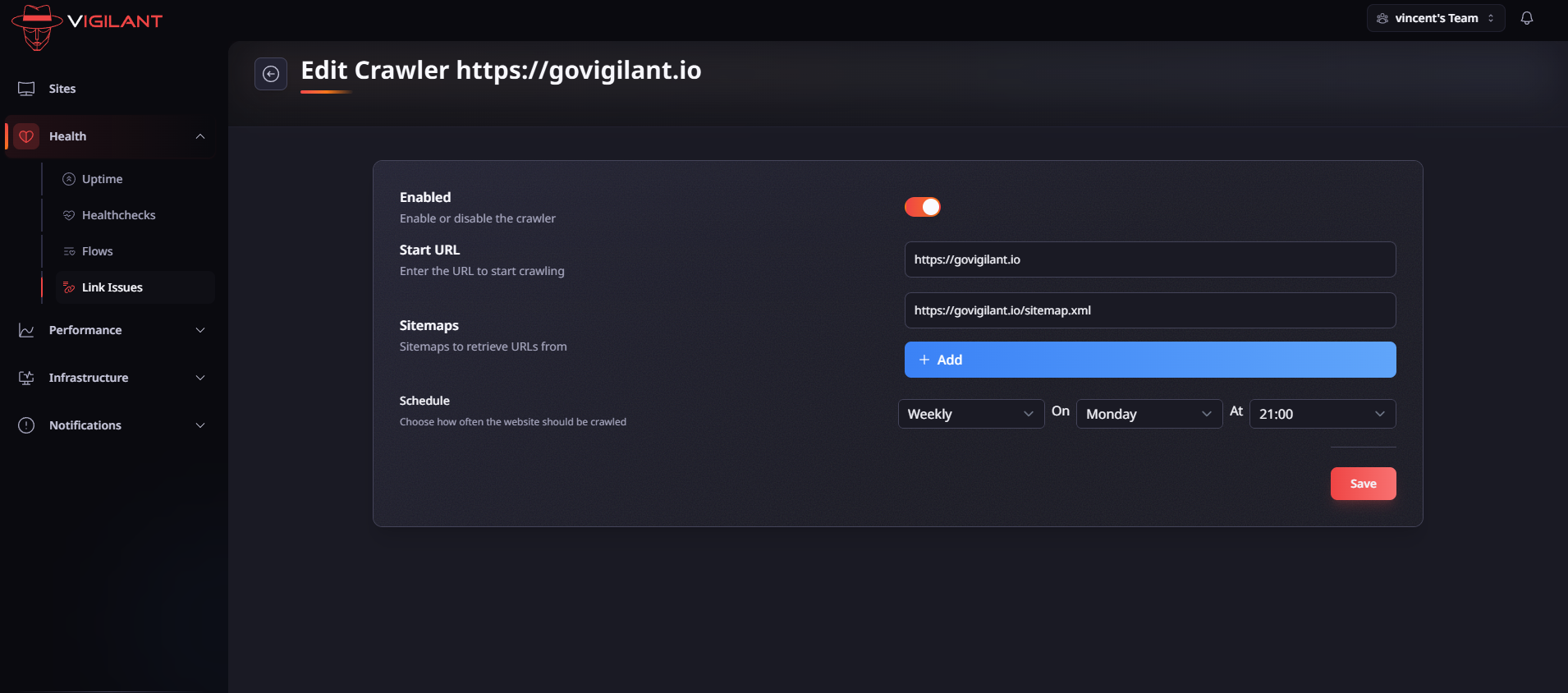The image size is (1568, 693).
Task: Open the 21:00 time dropdown
Action: tap(1322, 414)
